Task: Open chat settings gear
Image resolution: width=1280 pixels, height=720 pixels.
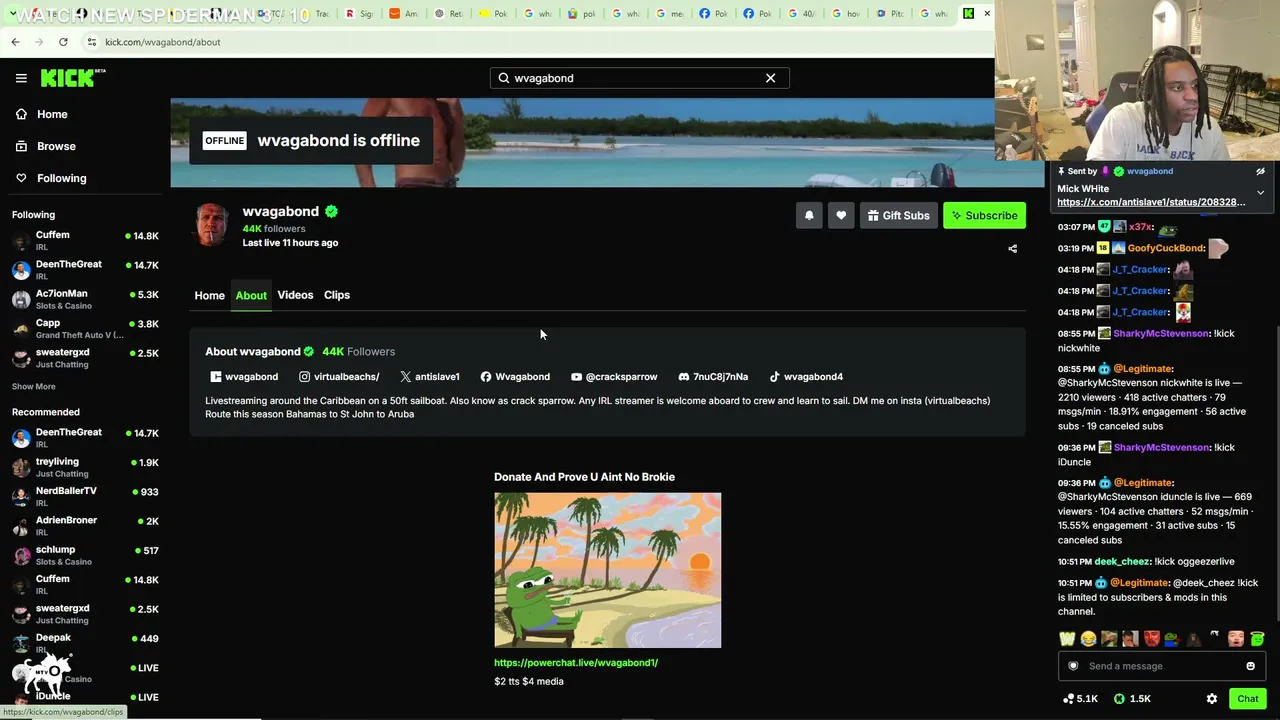Action: tap(1212, 699)
